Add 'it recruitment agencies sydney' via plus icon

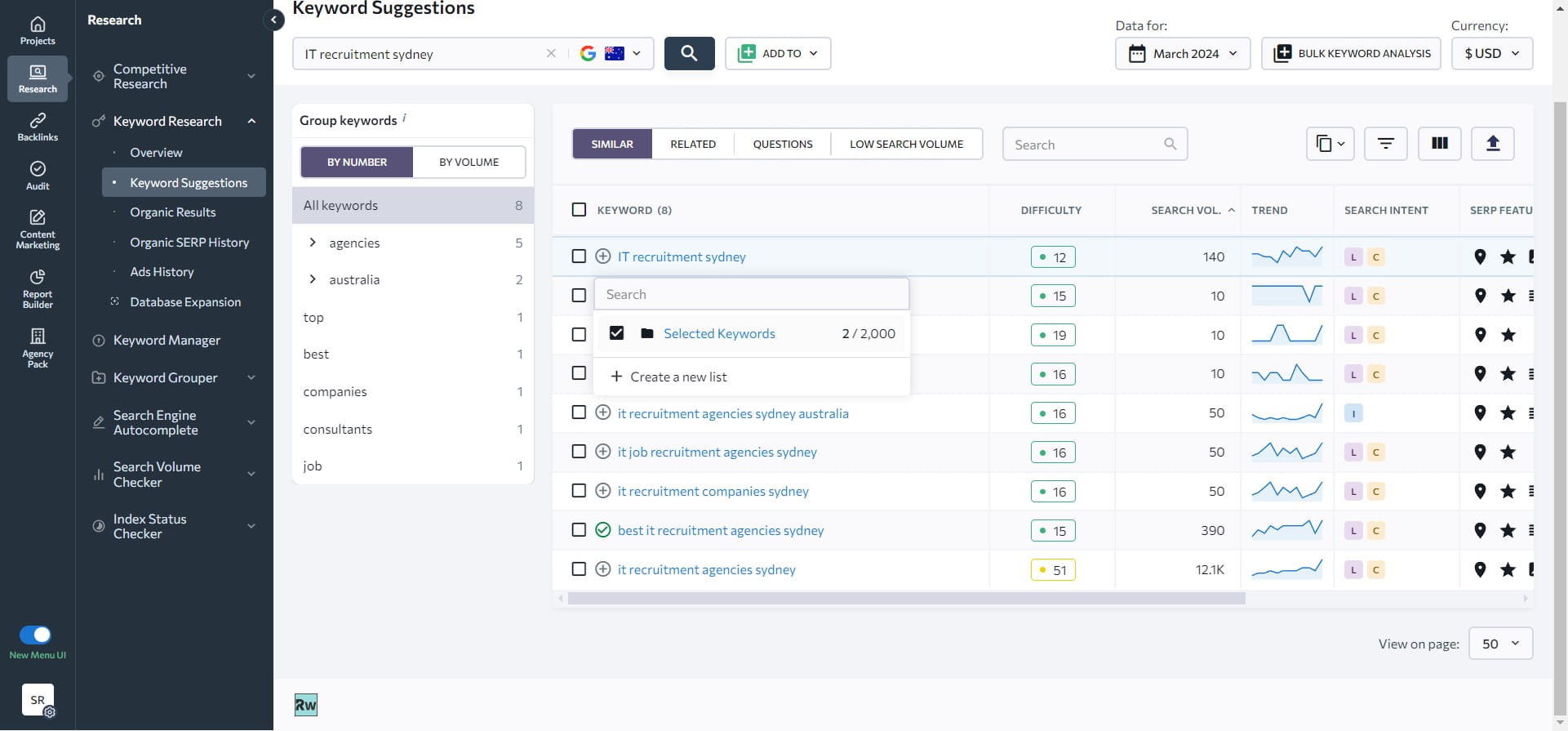point(602,569)
